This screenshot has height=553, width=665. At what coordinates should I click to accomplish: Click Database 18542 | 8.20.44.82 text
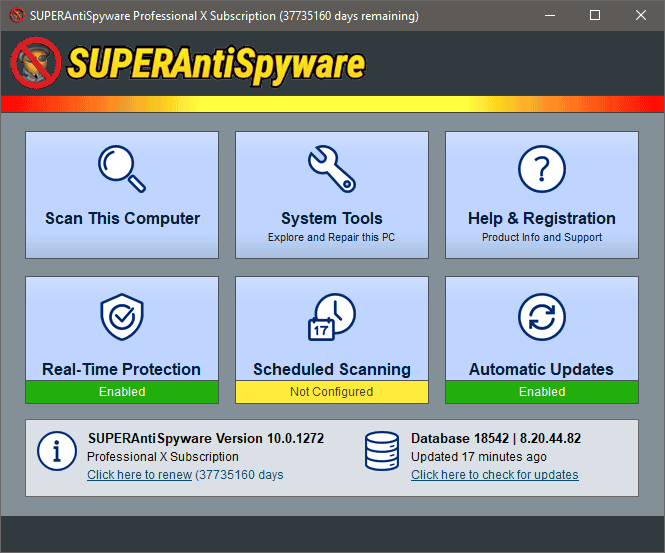click(x=496, y=438)
